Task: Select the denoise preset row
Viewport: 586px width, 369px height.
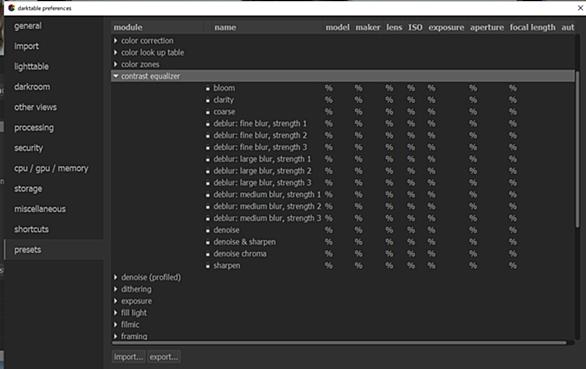Action: click(343, 230)
